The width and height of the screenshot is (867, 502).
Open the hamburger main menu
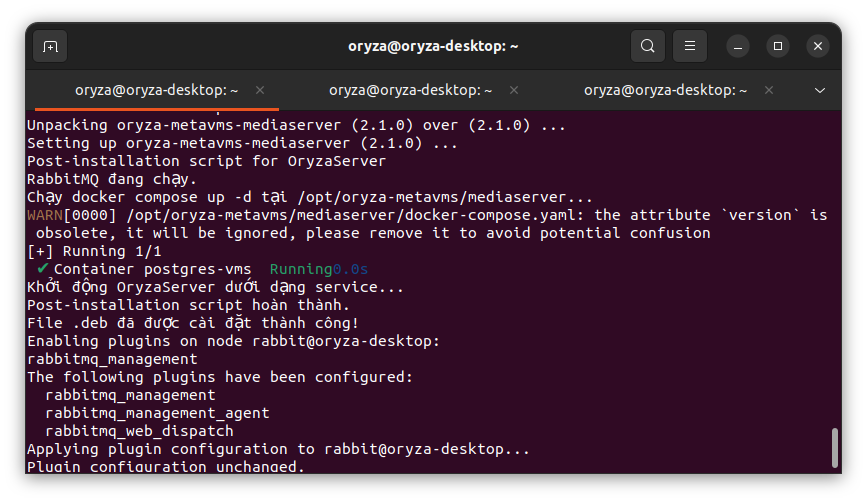click(x=690, y=46)
